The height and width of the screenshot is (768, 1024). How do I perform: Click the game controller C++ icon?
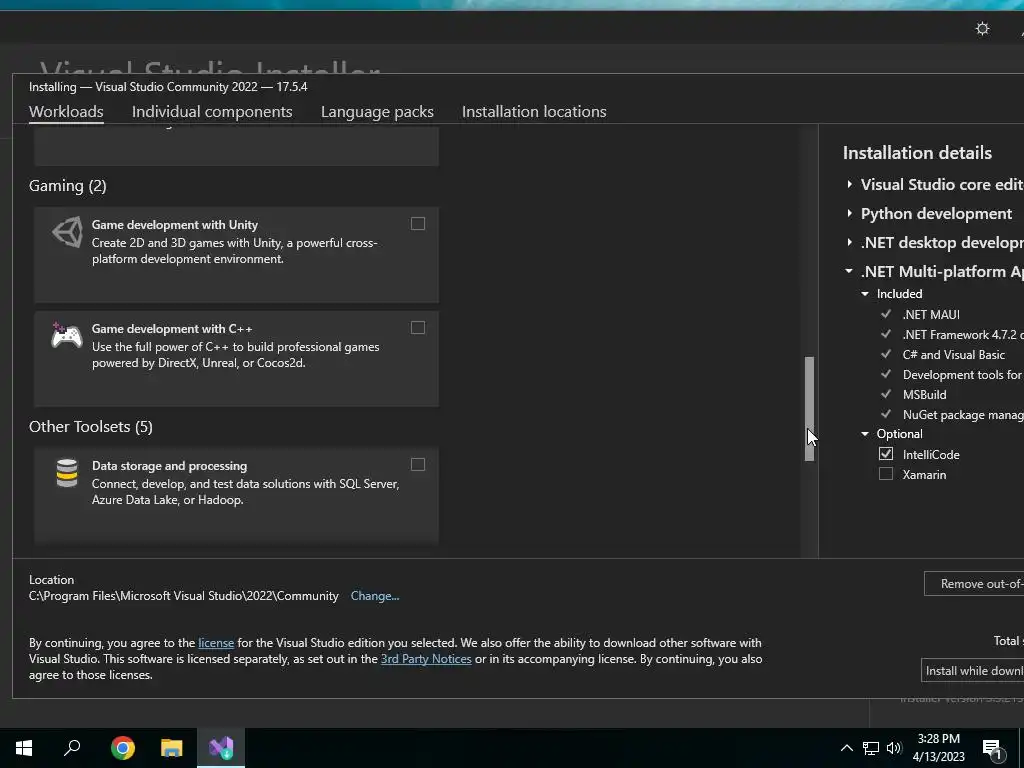[67, 336]
